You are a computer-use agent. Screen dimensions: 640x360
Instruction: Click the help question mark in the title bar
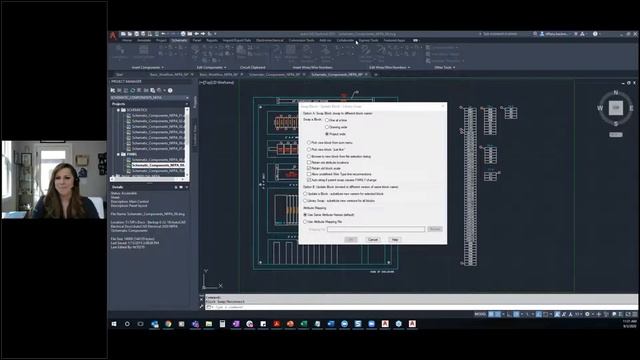click(595, 34)
